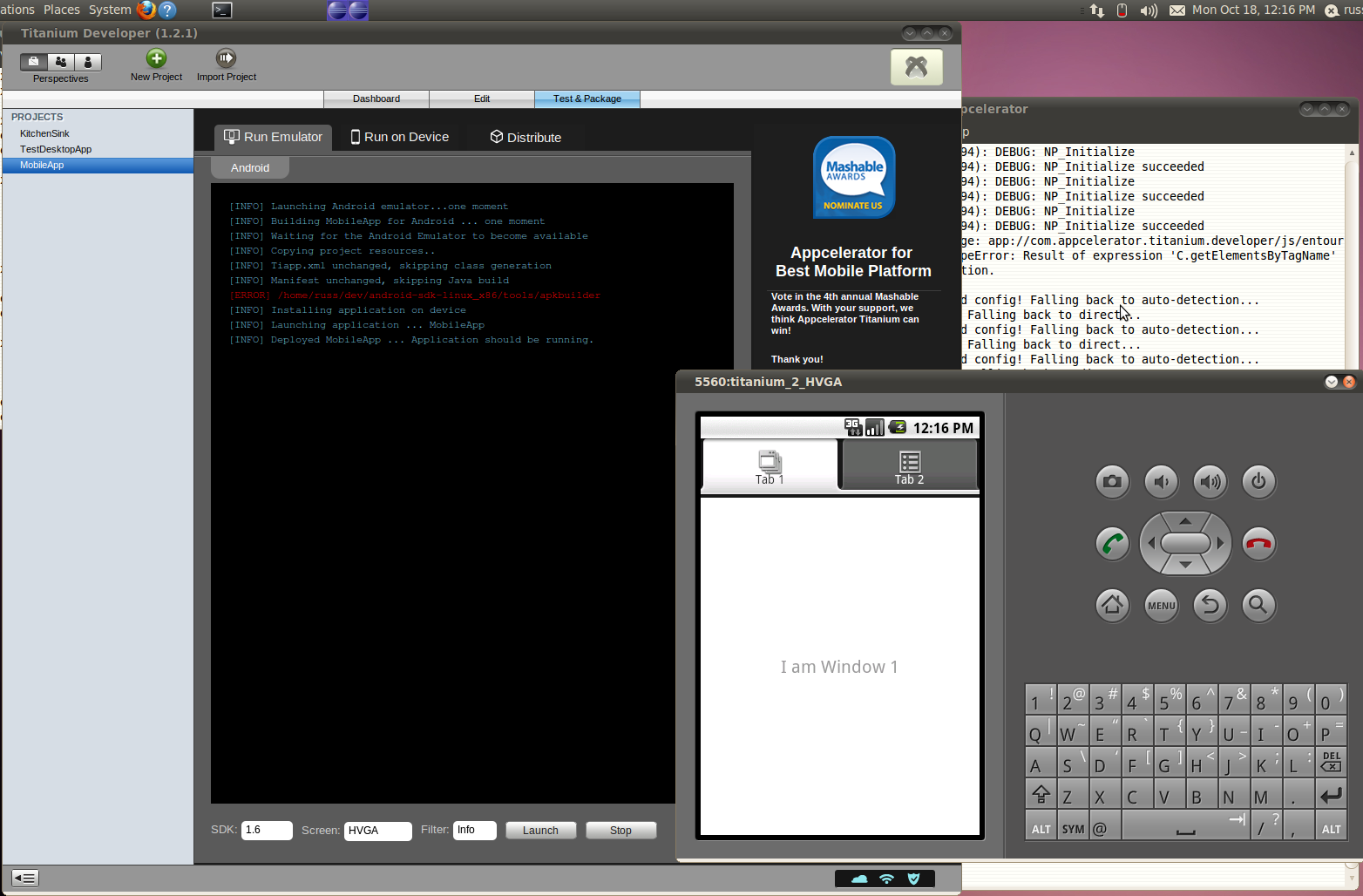The height and width of the screenshot is (896, 1363).
Task: Click the Enter key on emulator keyboard
Action: coord(1331,794)
